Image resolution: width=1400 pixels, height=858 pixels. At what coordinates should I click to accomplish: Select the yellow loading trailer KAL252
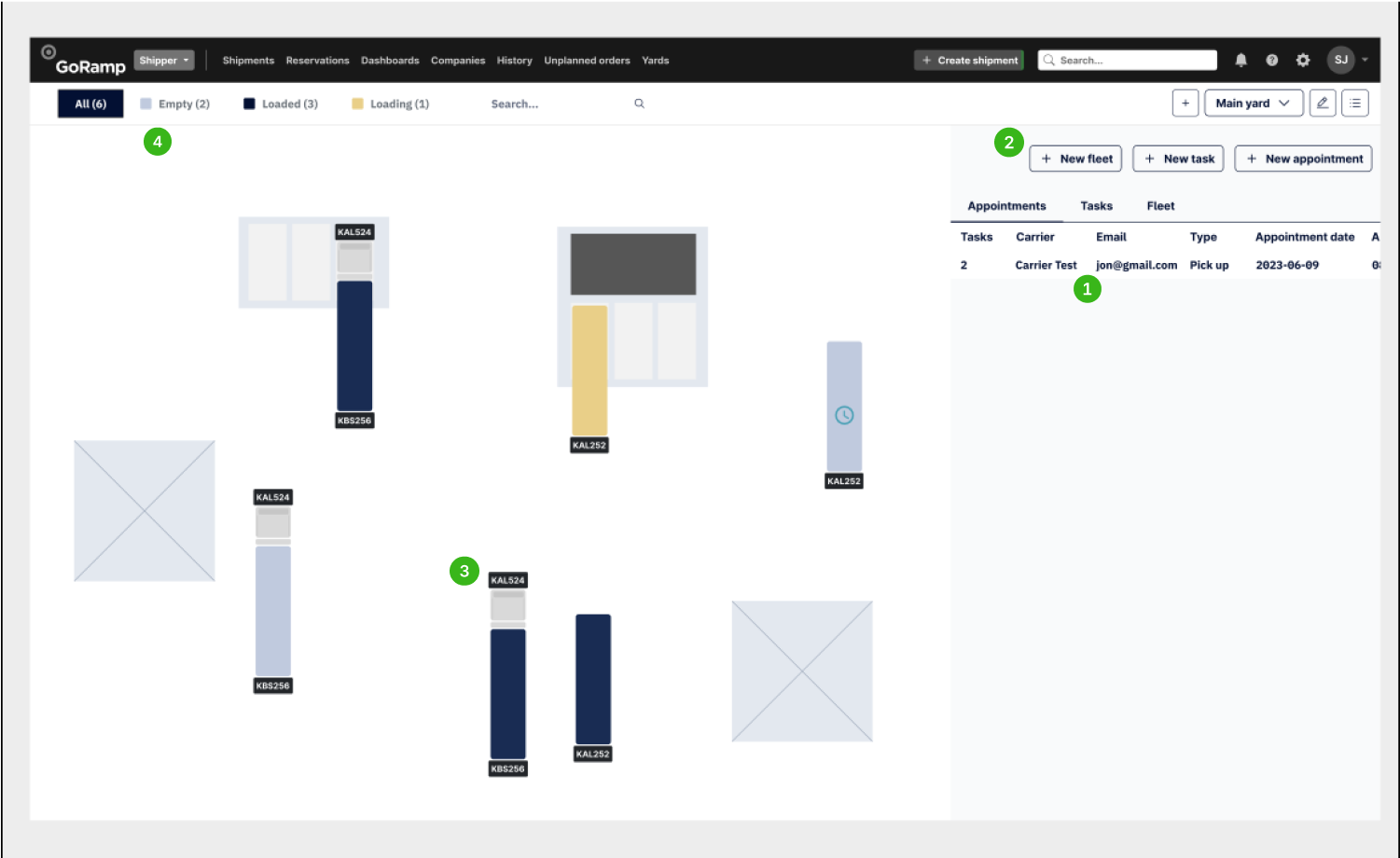coord(589,370)
